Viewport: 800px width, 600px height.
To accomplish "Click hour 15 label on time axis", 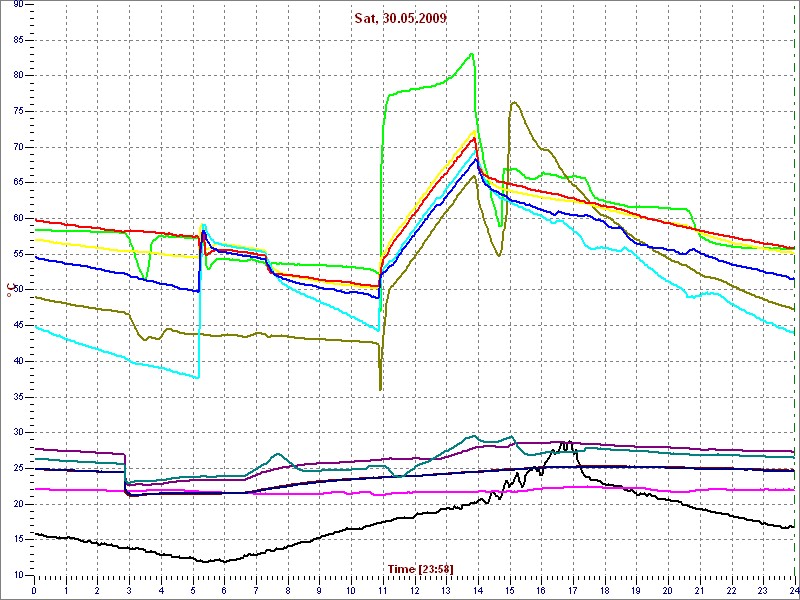I will pos(509,591).
